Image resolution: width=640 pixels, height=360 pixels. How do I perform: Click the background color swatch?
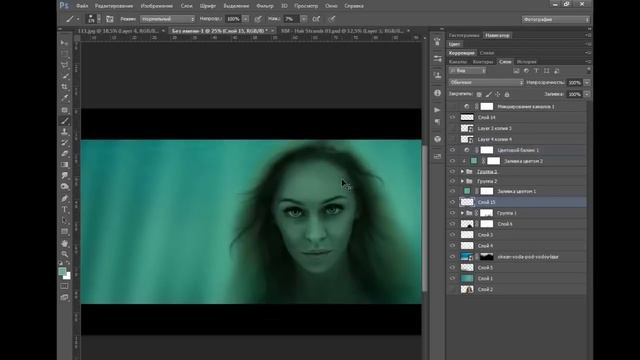pos(67,276)
